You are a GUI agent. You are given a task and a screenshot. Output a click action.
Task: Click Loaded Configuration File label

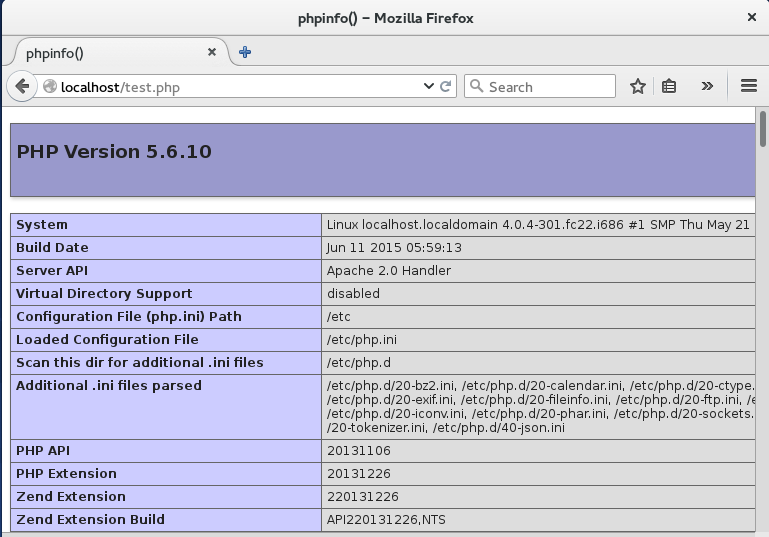(107, 340)
